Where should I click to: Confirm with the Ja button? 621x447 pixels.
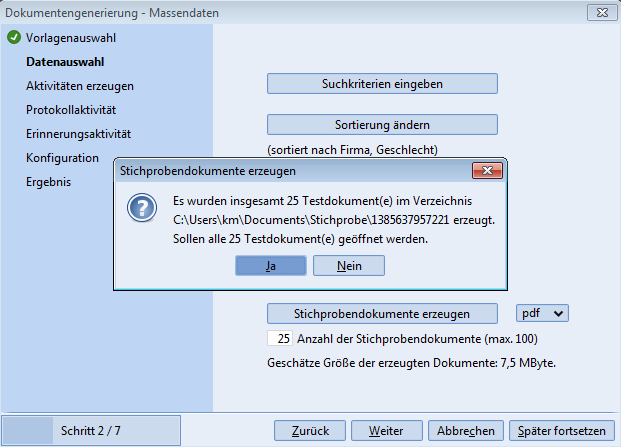click(x=271, y=265)
